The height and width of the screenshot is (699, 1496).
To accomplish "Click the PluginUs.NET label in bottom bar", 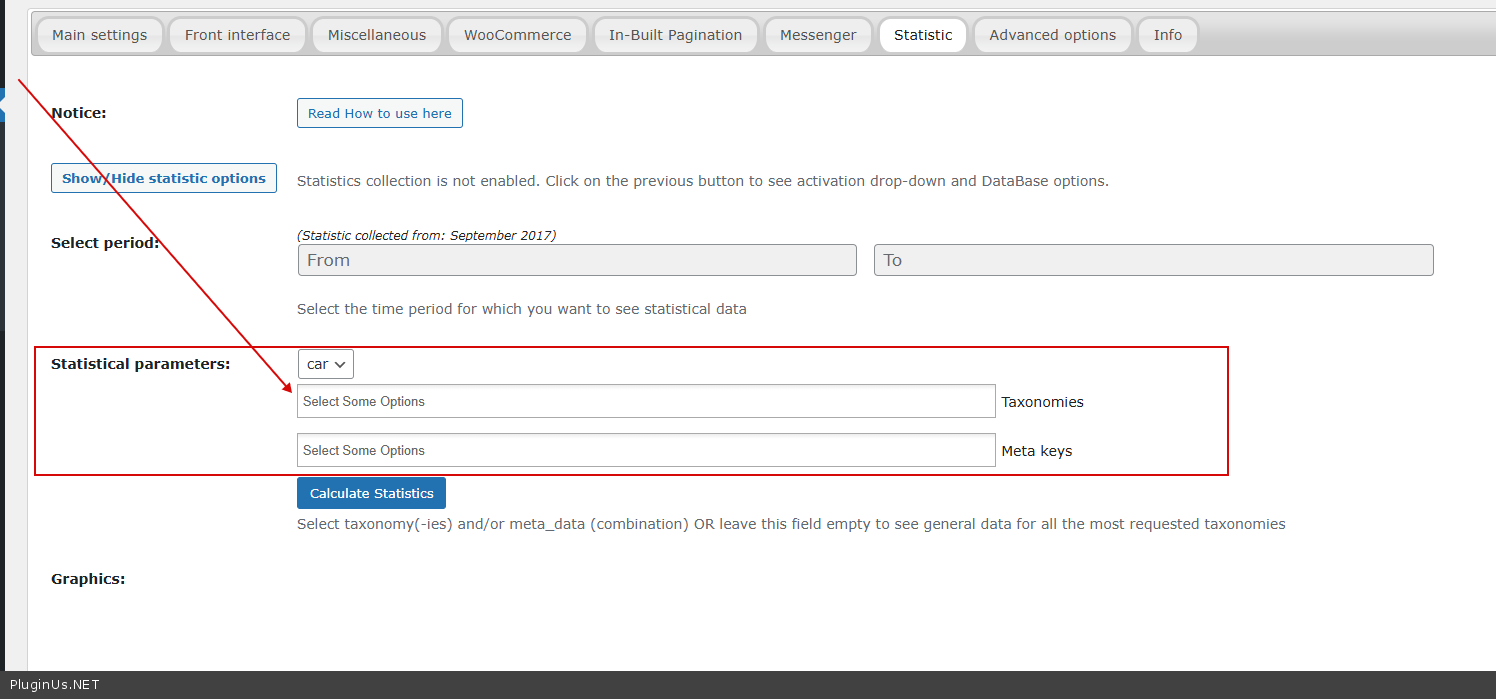I will click(54, 685).
